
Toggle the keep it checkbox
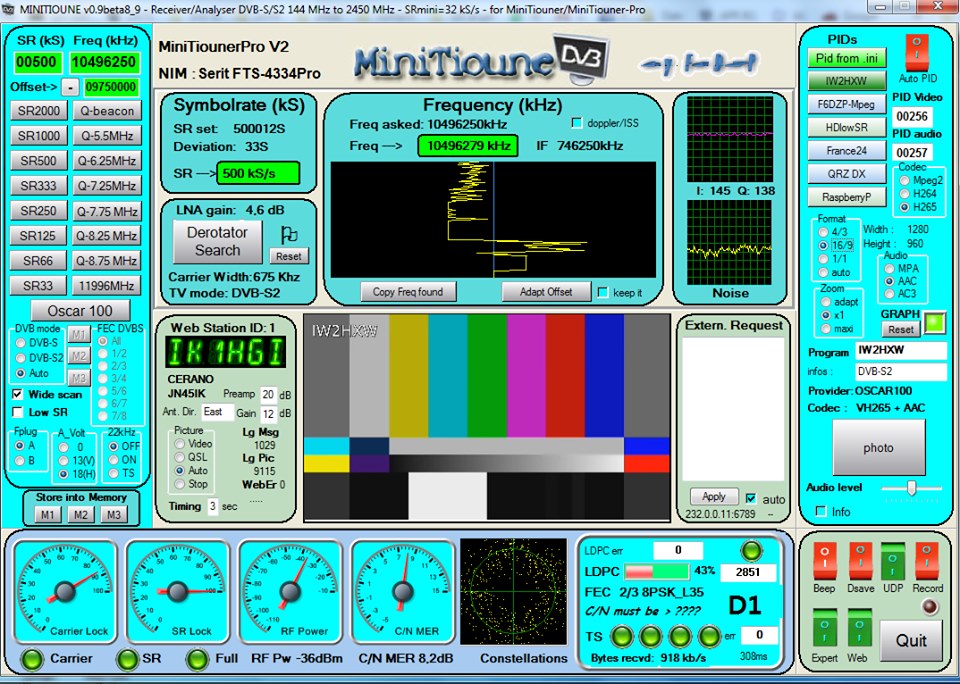(602, 292)
